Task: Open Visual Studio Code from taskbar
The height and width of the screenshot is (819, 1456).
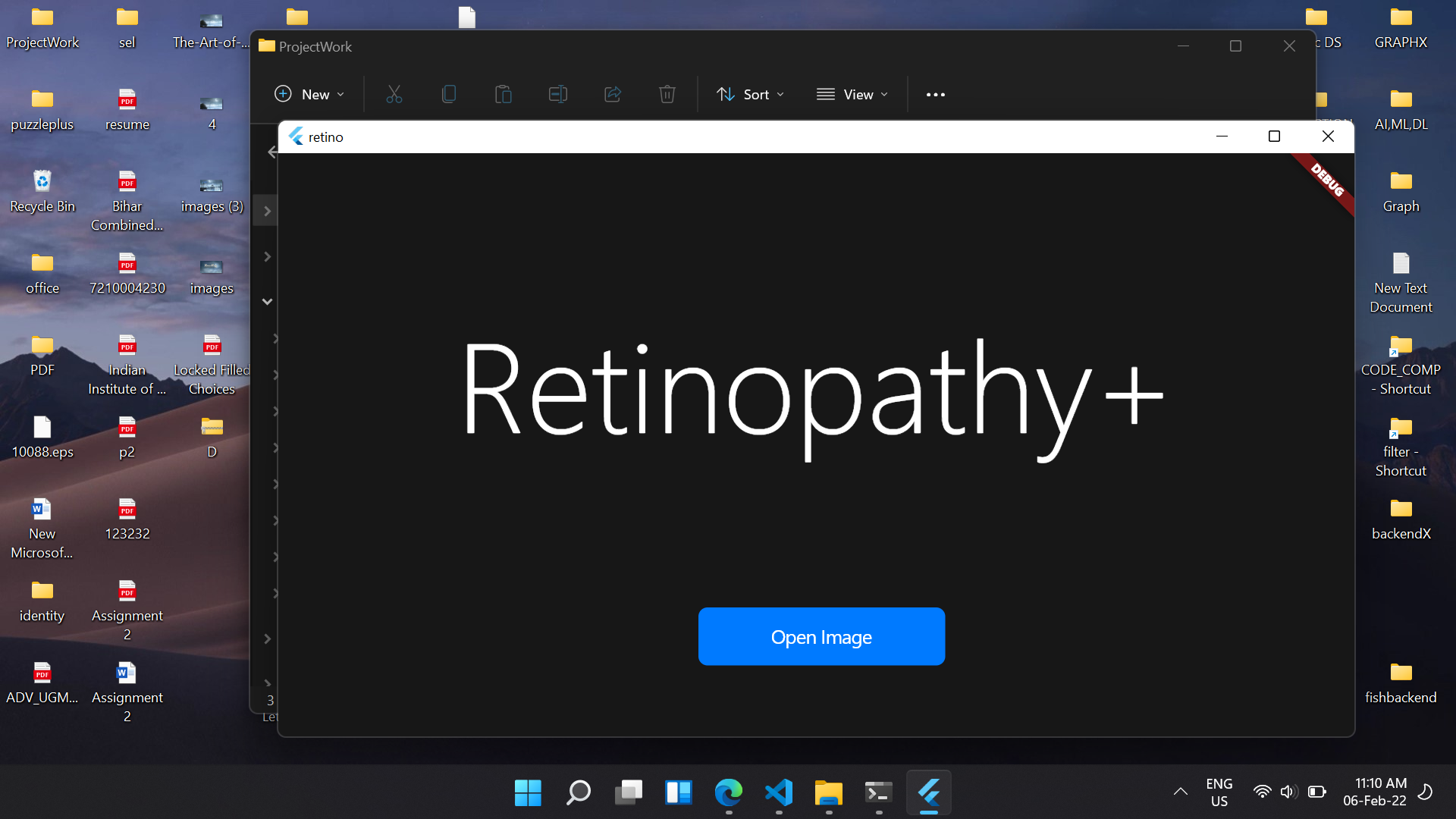Action: coord(779,793)
